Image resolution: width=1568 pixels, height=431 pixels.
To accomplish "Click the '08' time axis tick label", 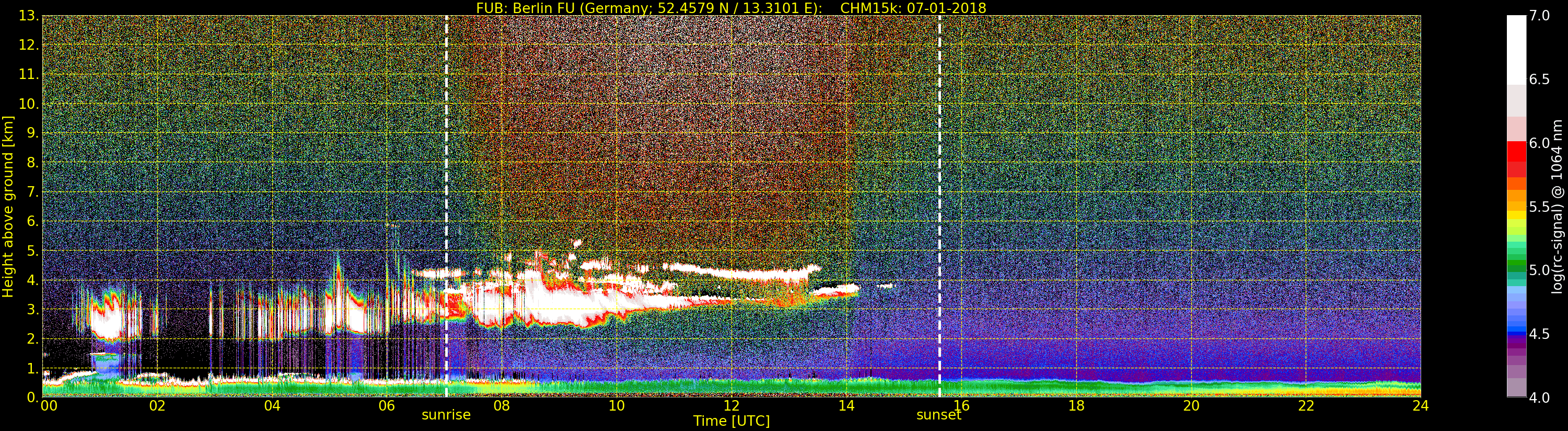I will click(x=502, y=406).
